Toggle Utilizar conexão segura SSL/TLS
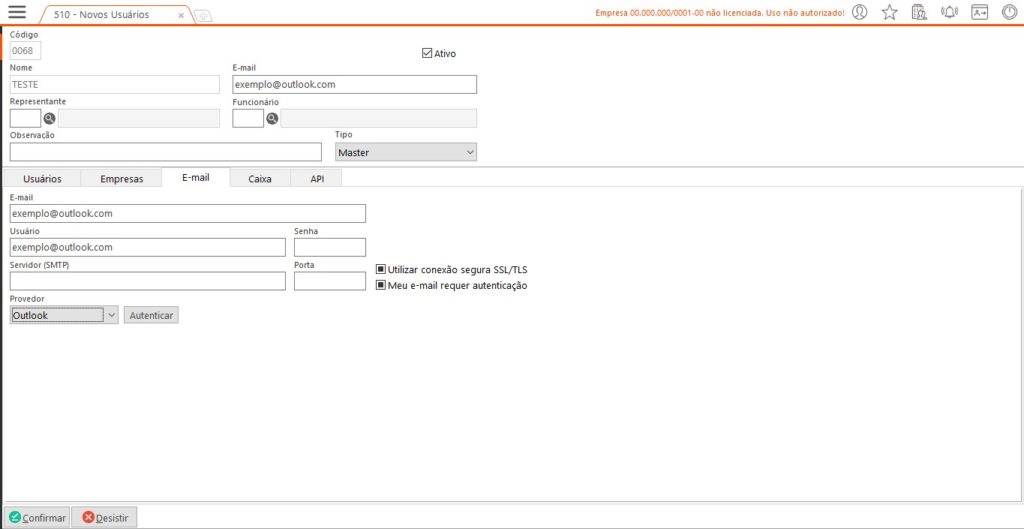The width and height of the screenshot is (1024, 529). pyautogui.click(x=381, y=269)
